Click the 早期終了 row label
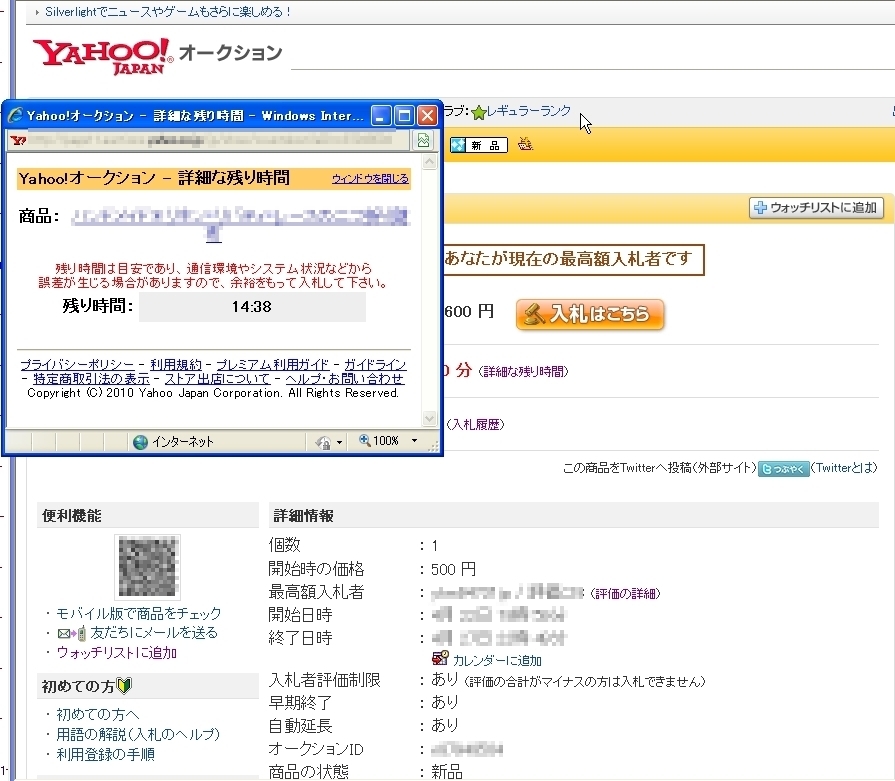The height and width of the screenshot is (781, 895). pyautogui.click(x=300, y=703)
